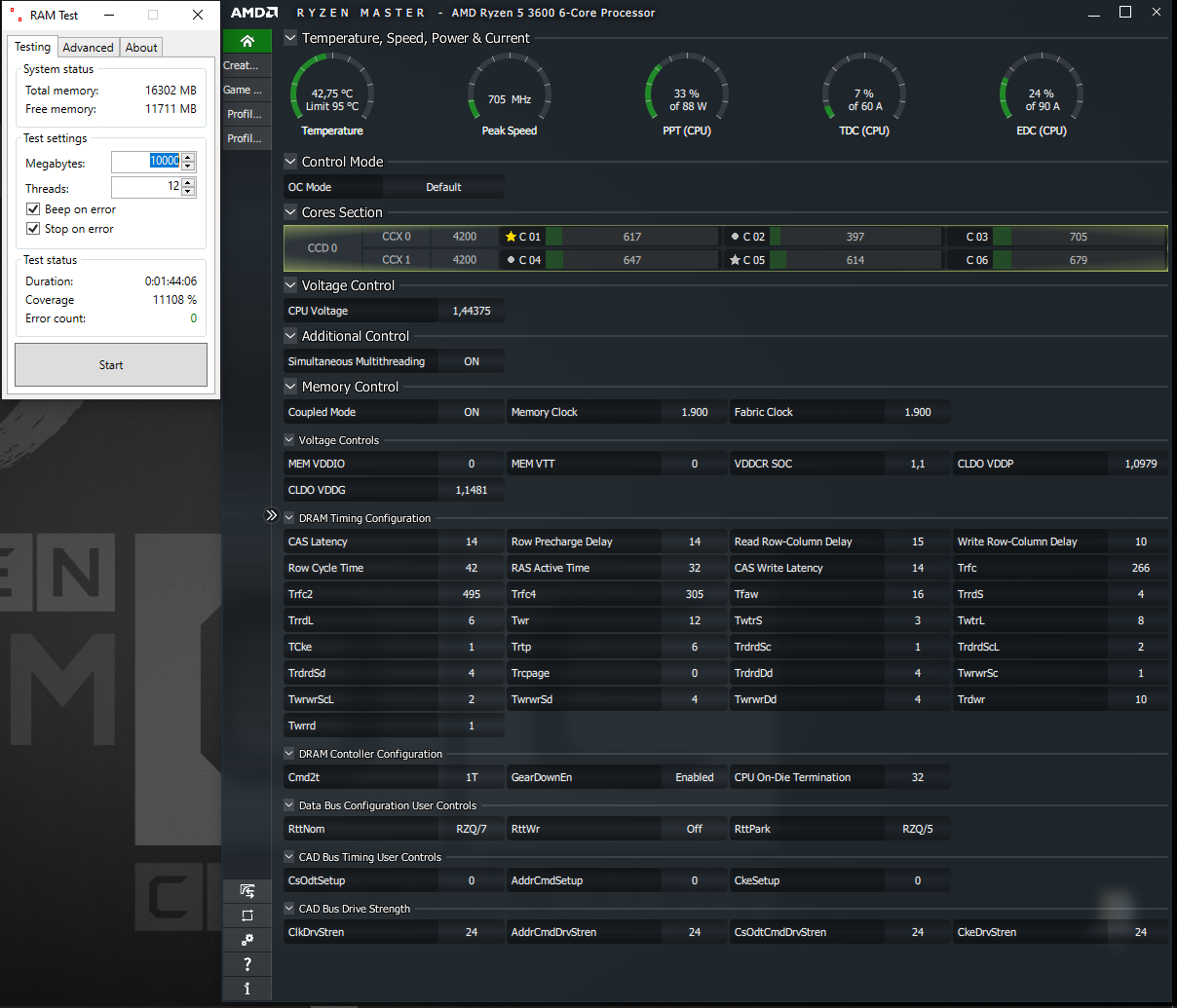Click the PPT (CPU) gauge
Viewport: 1177px width, 1008px height.
[x=687, y=93]
